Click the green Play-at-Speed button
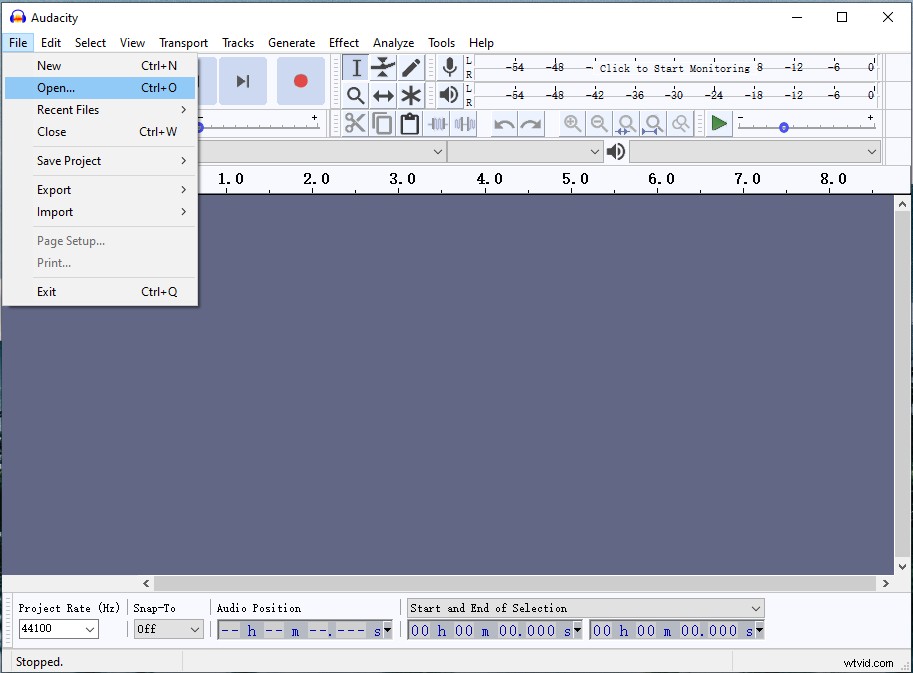The width and height of the screenshot is (913, 673). click(x=718, y=123)
